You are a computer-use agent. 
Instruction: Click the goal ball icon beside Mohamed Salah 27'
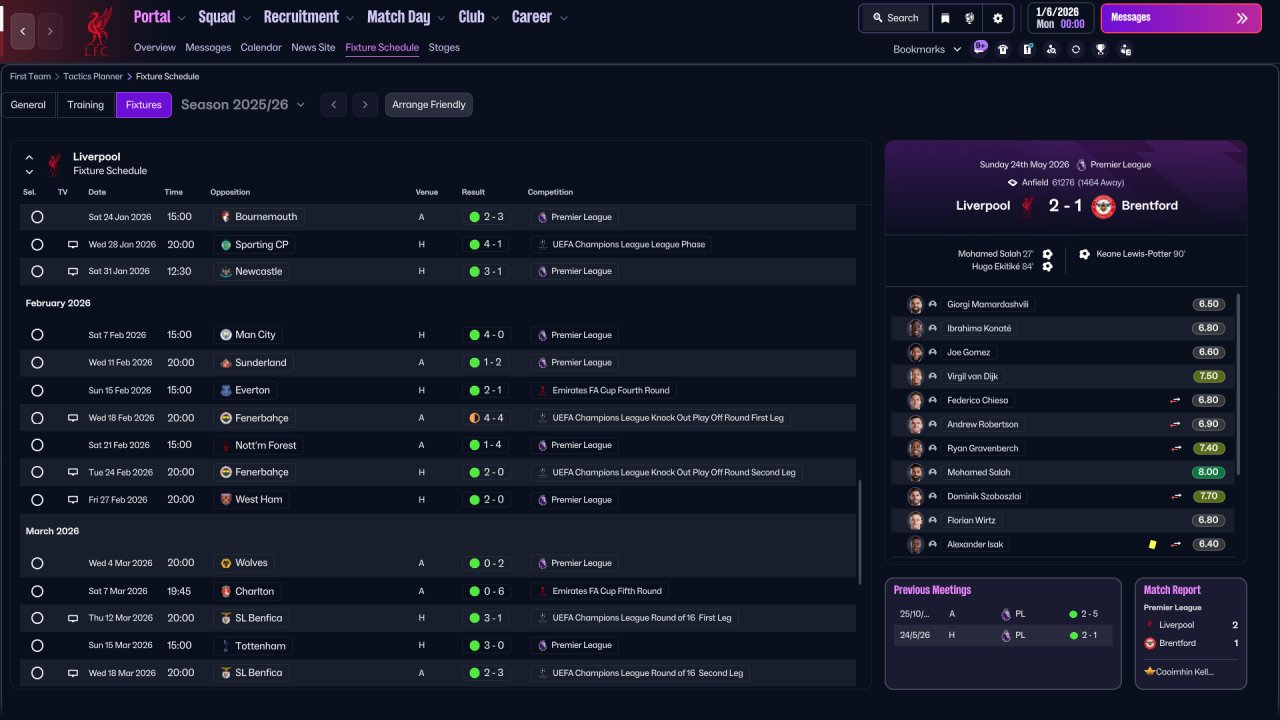[x=1047, y=254]
